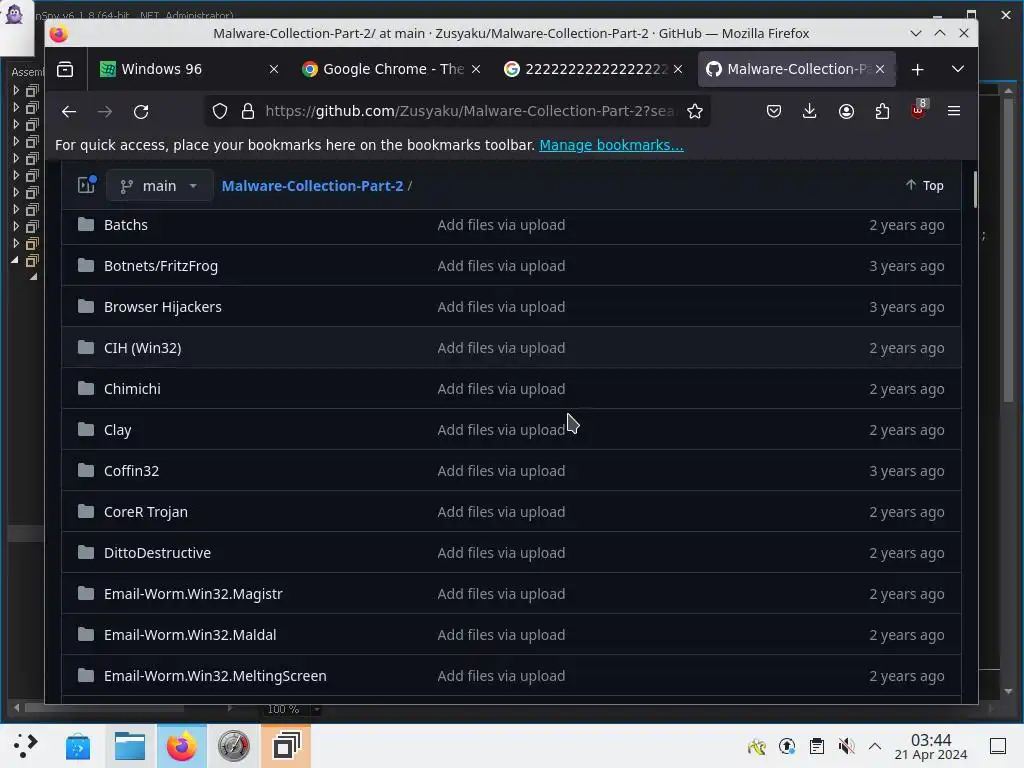
Task: Open the dnSpy zoom 100 % dropdown
Action: [317, 709]
